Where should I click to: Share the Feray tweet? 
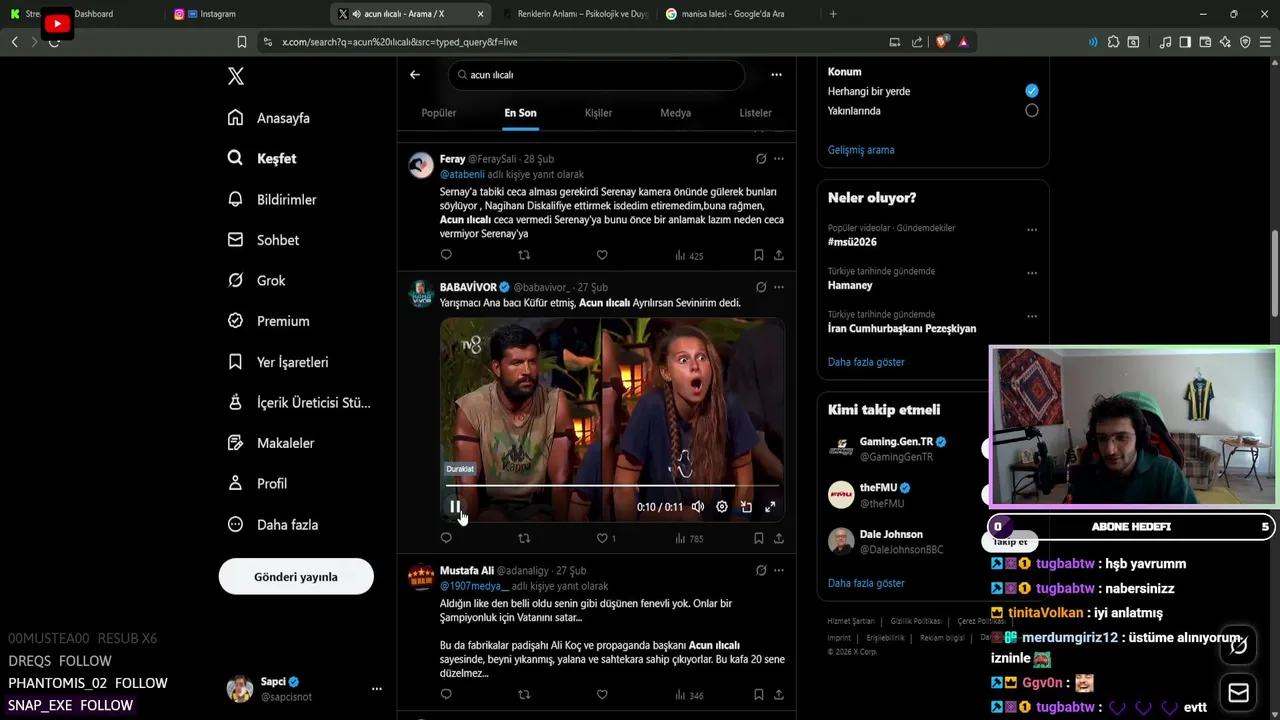point(779,255)
